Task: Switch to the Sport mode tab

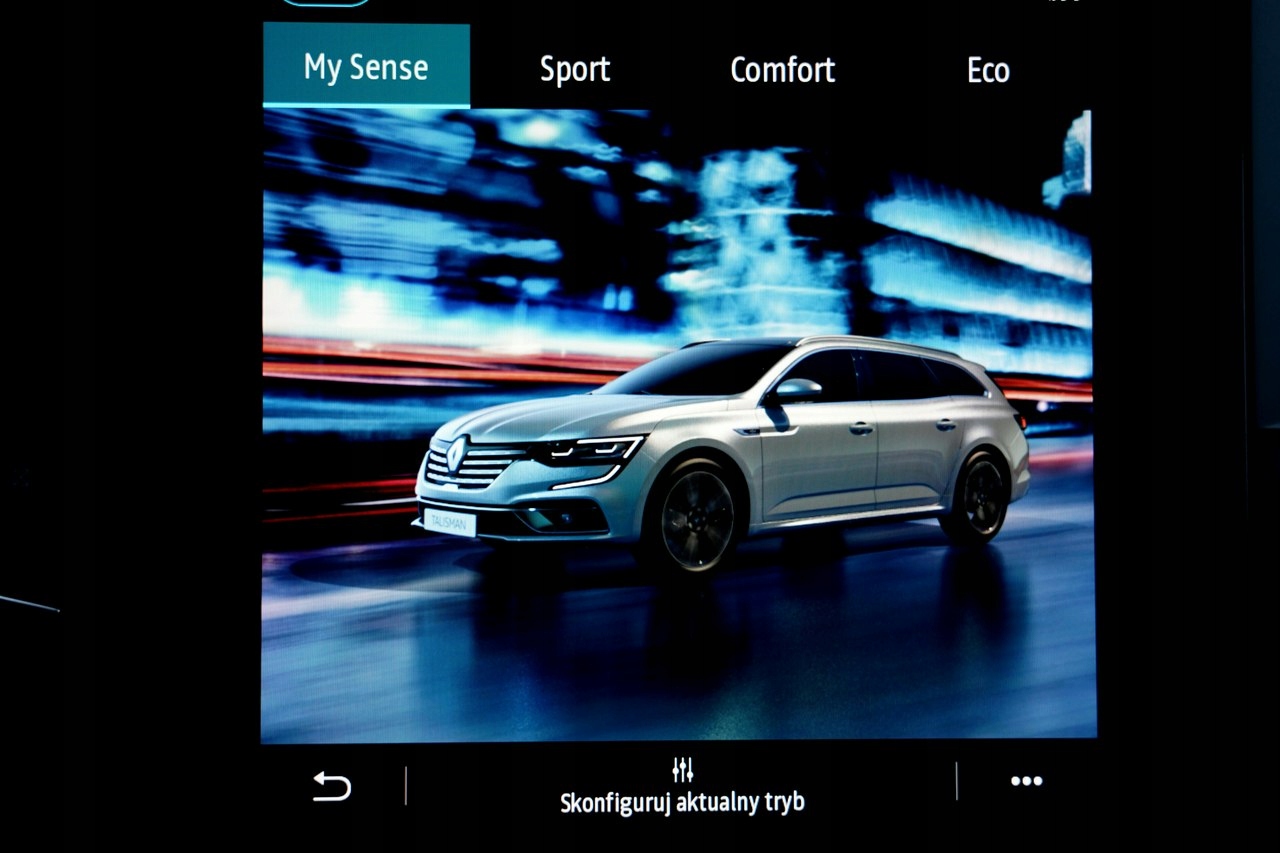Action: (575, 69)
